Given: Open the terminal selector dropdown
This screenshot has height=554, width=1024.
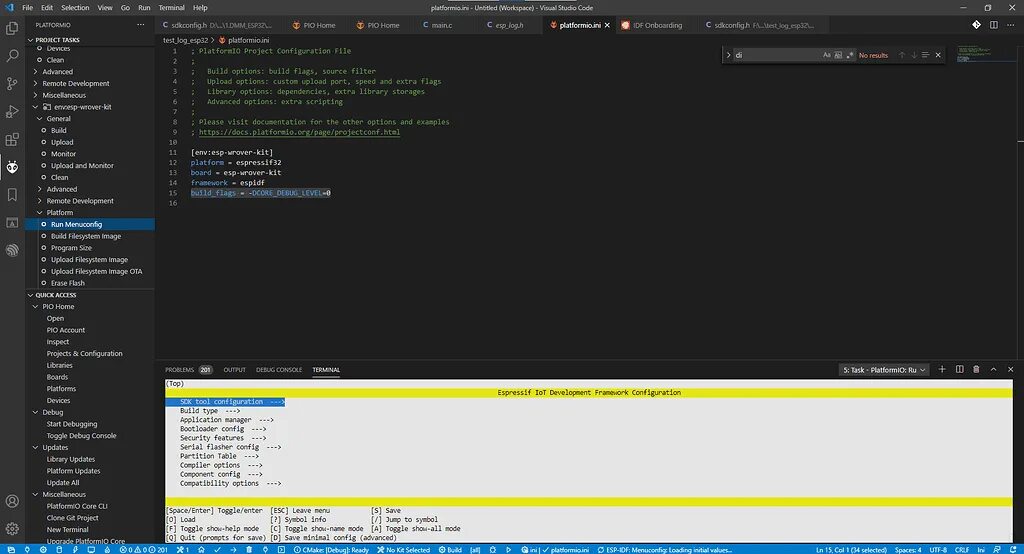Looking at the screenshot, I should point(884,370).
